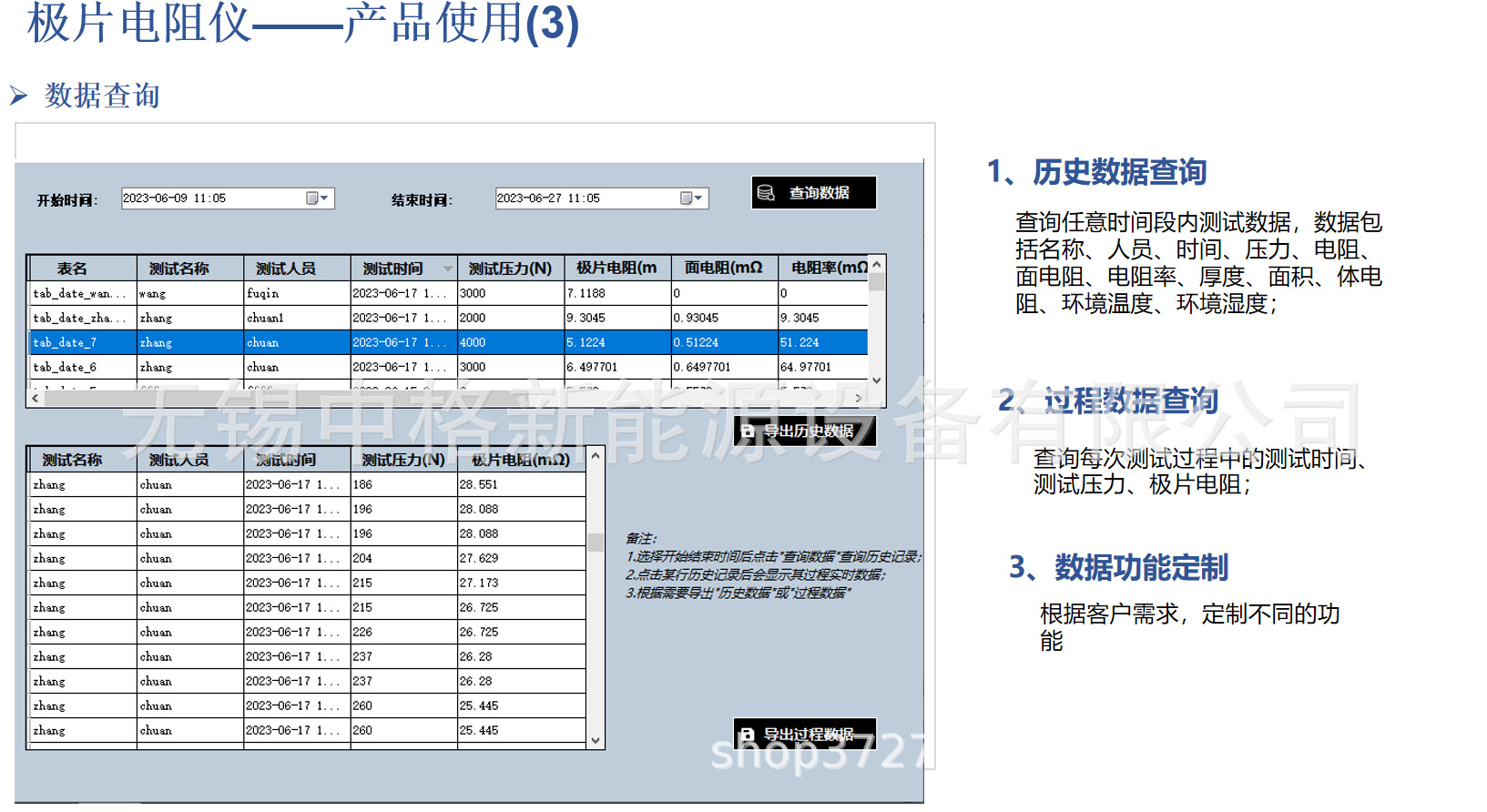Click the cell value 64.97701
This screenshot has width=1487, height=812.
[x=823, y=367]
